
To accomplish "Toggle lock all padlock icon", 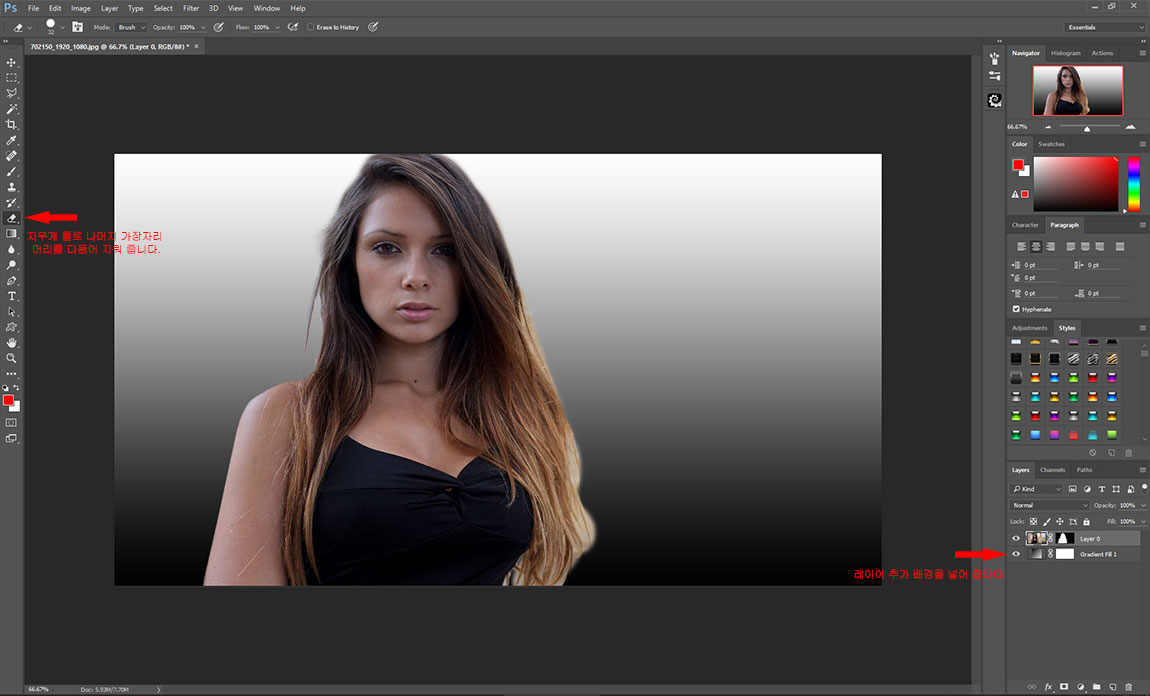I will click(x=1086, y=521).
